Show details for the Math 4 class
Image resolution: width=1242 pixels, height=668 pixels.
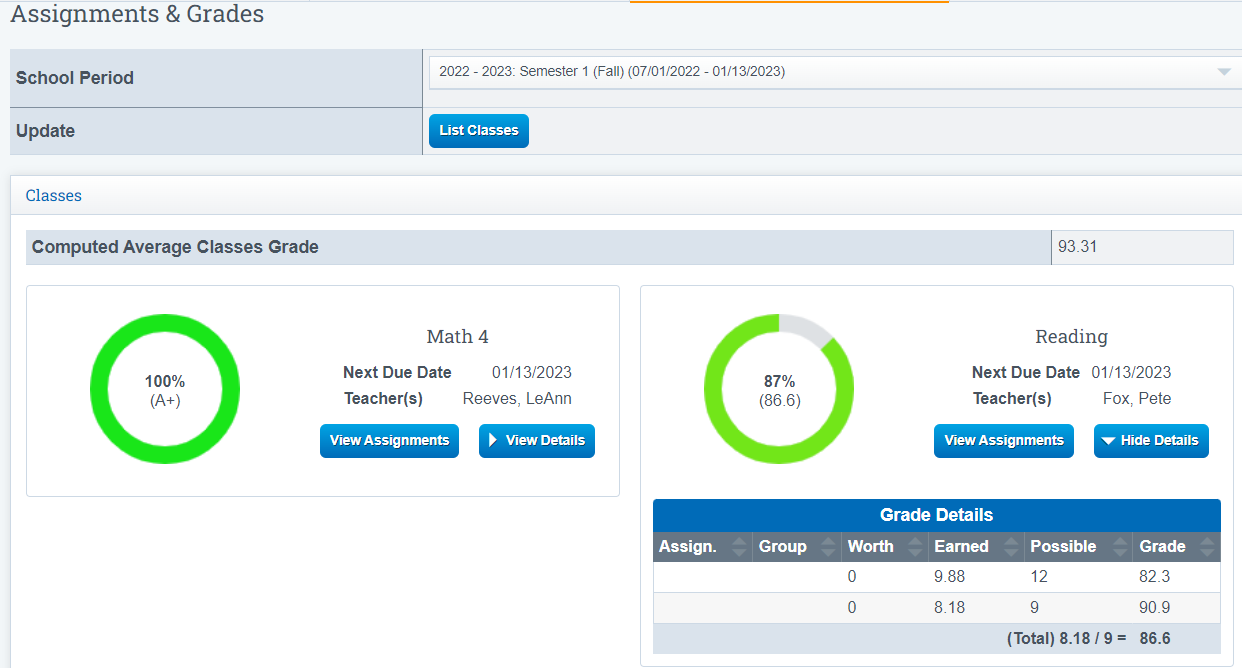point(536,440)
